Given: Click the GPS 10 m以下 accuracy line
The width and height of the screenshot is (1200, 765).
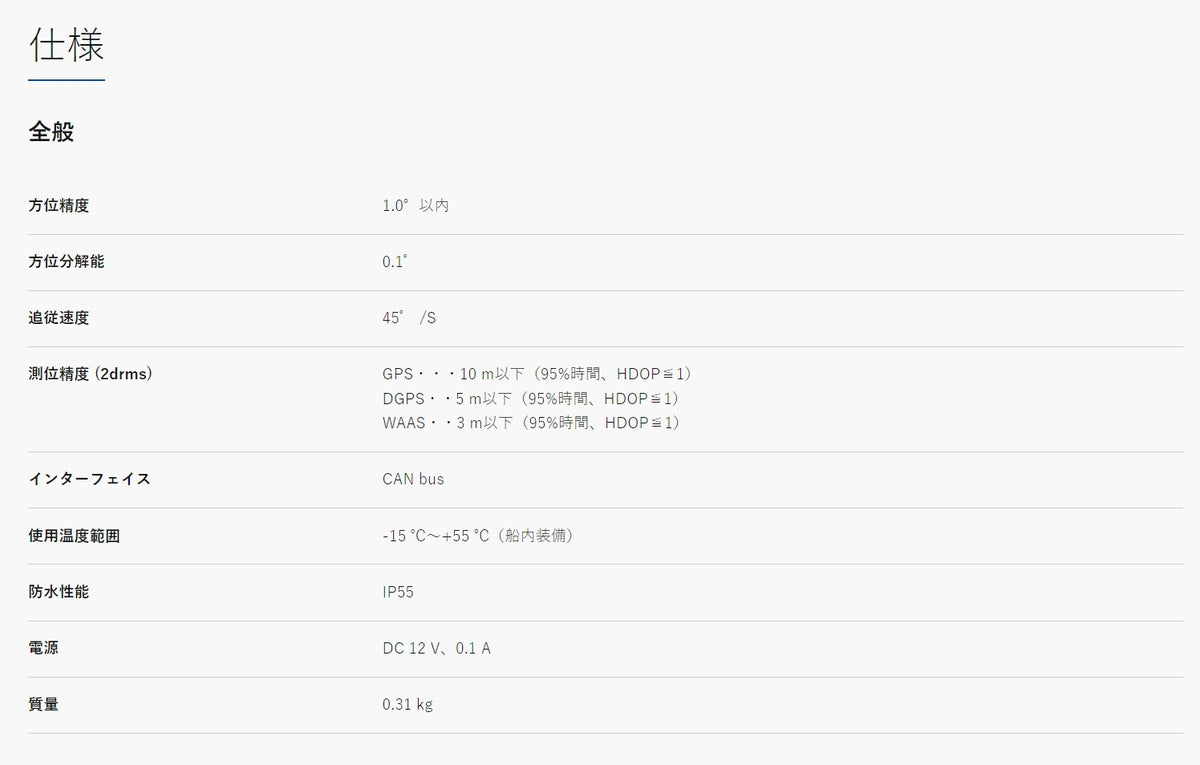Looking at the screenshot, I should click(537, 374).
